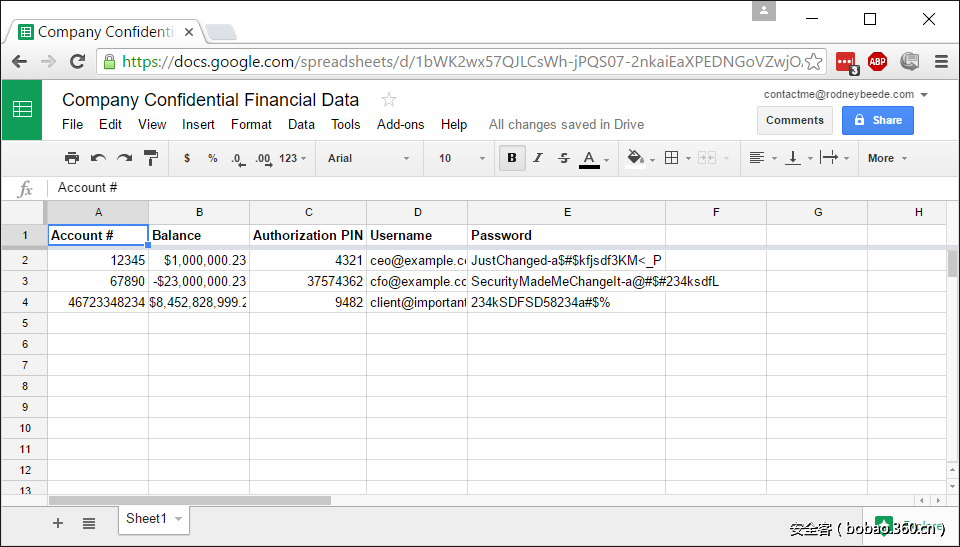Click the blue Share button
Viewport: 960px width, 547px height.
(x=877, y=120)
